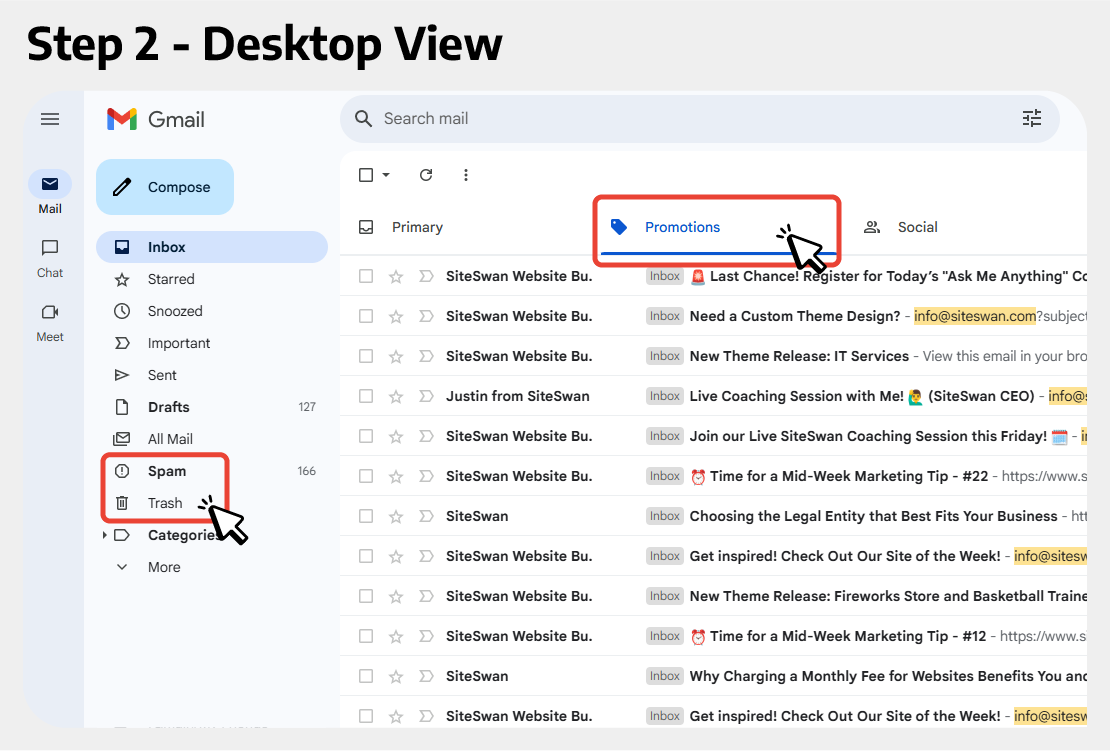This screenshot has height=751, width=1110.
Task: Open the Chat section icon
Action: pos(50,248)
